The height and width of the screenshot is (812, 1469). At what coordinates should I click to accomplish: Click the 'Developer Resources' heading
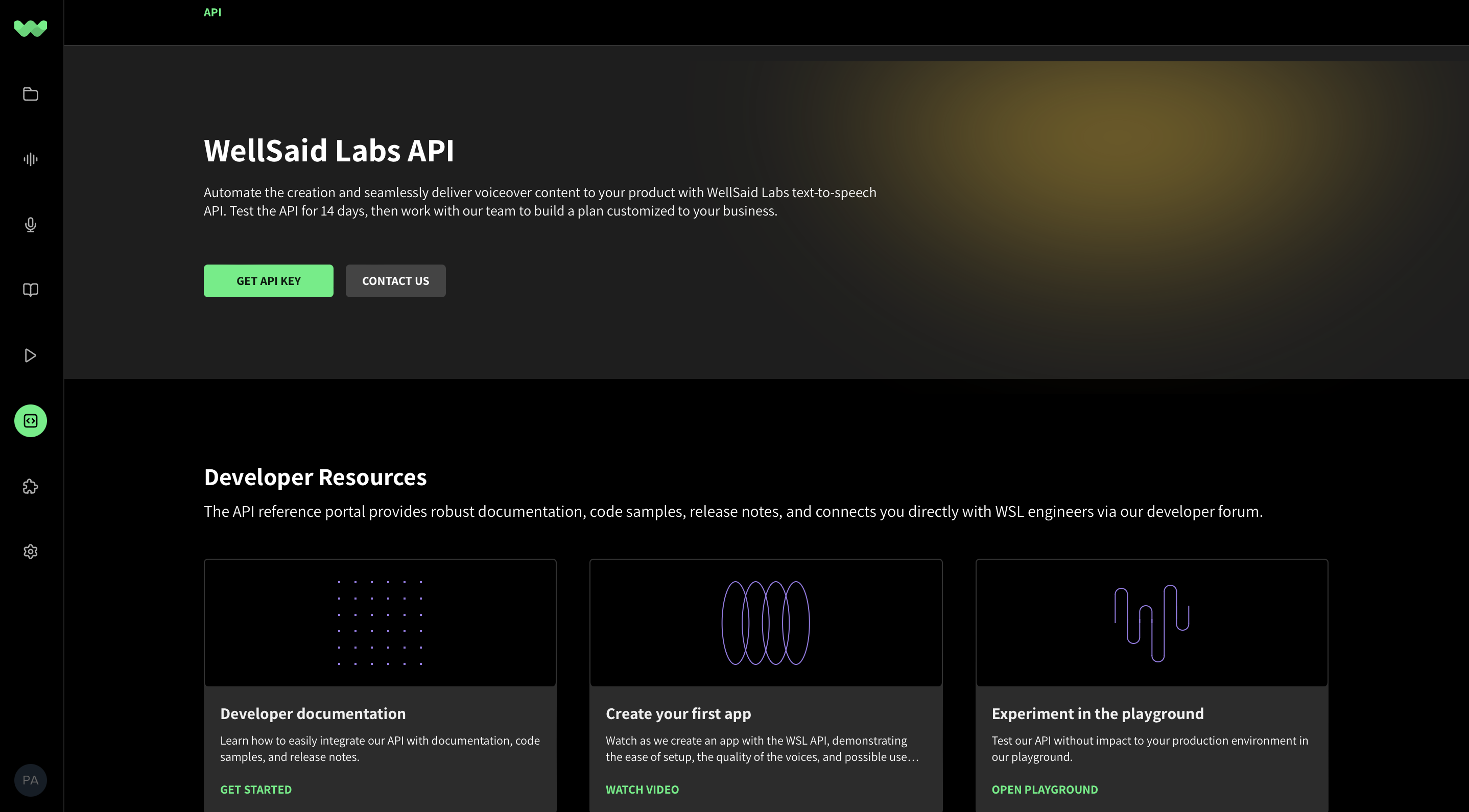(x=315, y=476)
